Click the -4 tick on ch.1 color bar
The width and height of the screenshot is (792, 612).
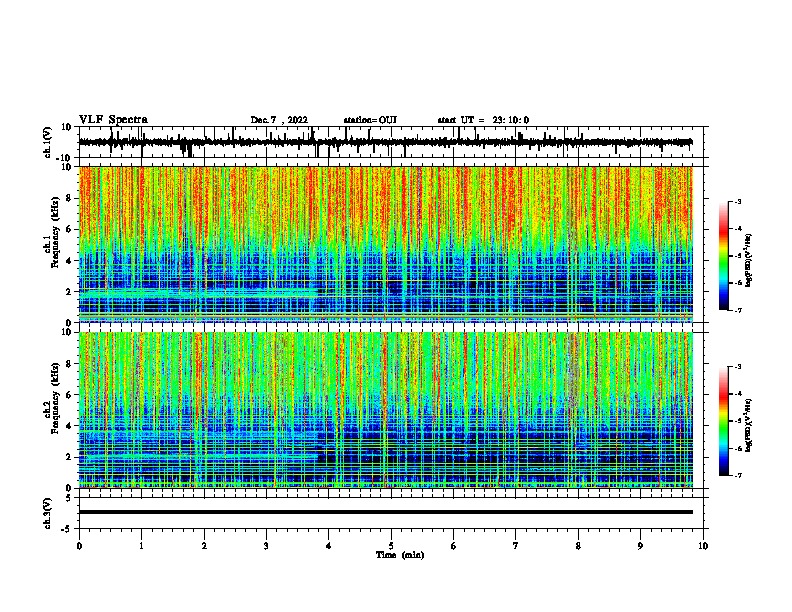click(737, 229)
